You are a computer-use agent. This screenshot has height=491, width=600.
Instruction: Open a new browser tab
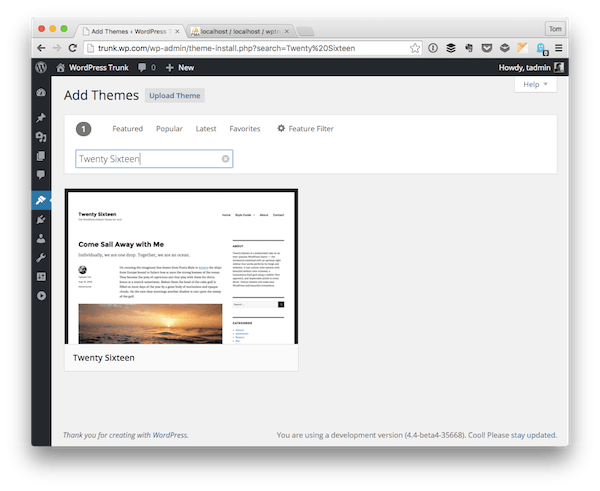305,31
